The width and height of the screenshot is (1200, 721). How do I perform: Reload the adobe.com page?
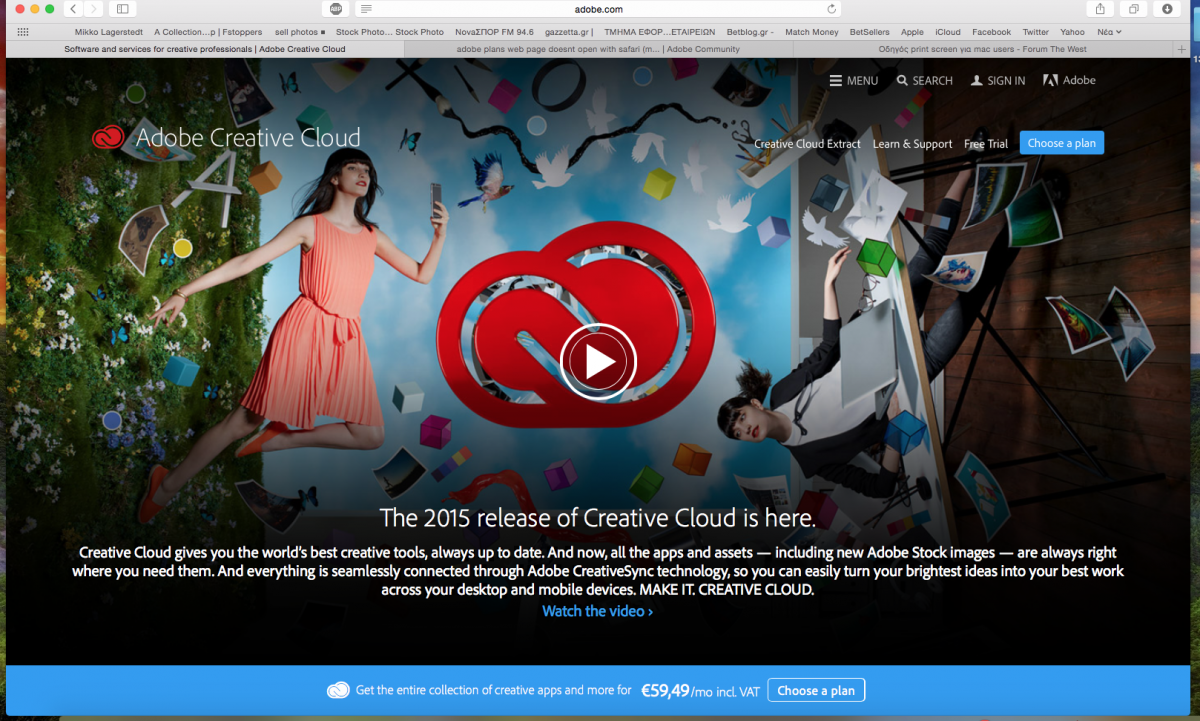tap(832, 9)
